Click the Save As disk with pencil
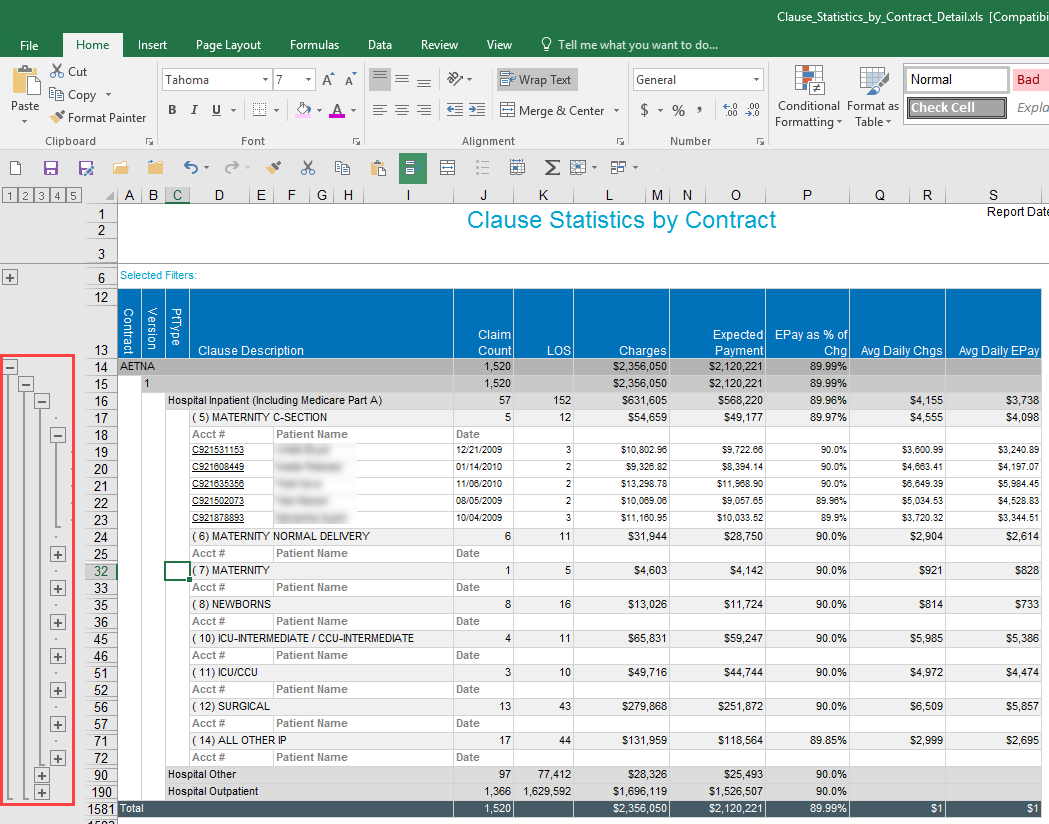Image resolution: width=1049 pixels, height=824 pixels. tap(86, 167)
